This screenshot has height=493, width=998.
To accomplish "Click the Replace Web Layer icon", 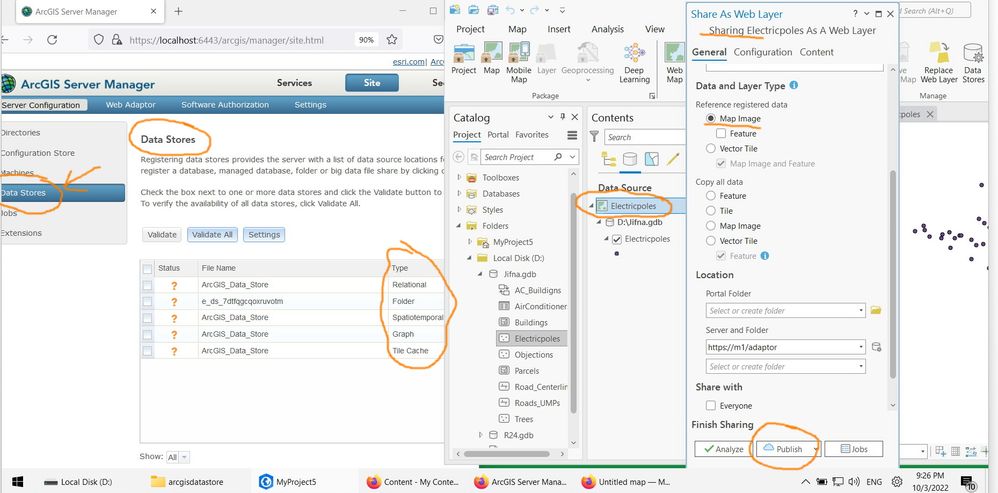I will point(939,52).
